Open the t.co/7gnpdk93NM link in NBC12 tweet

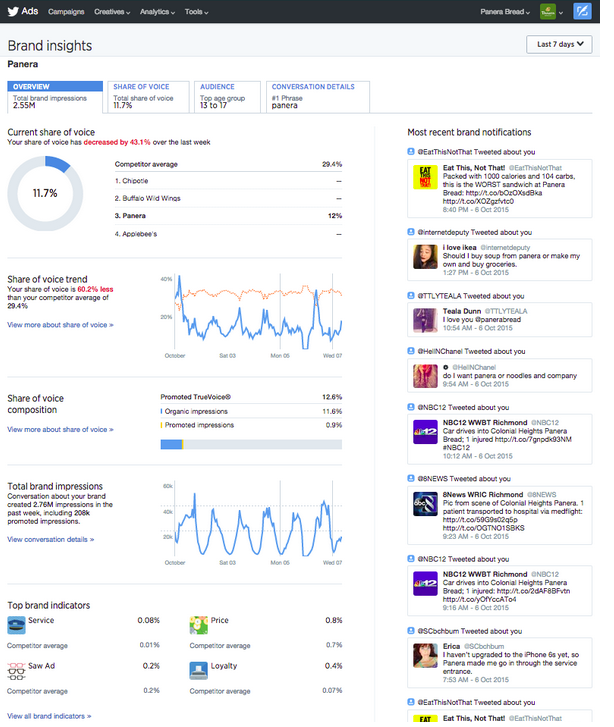(x=533, y=439)
